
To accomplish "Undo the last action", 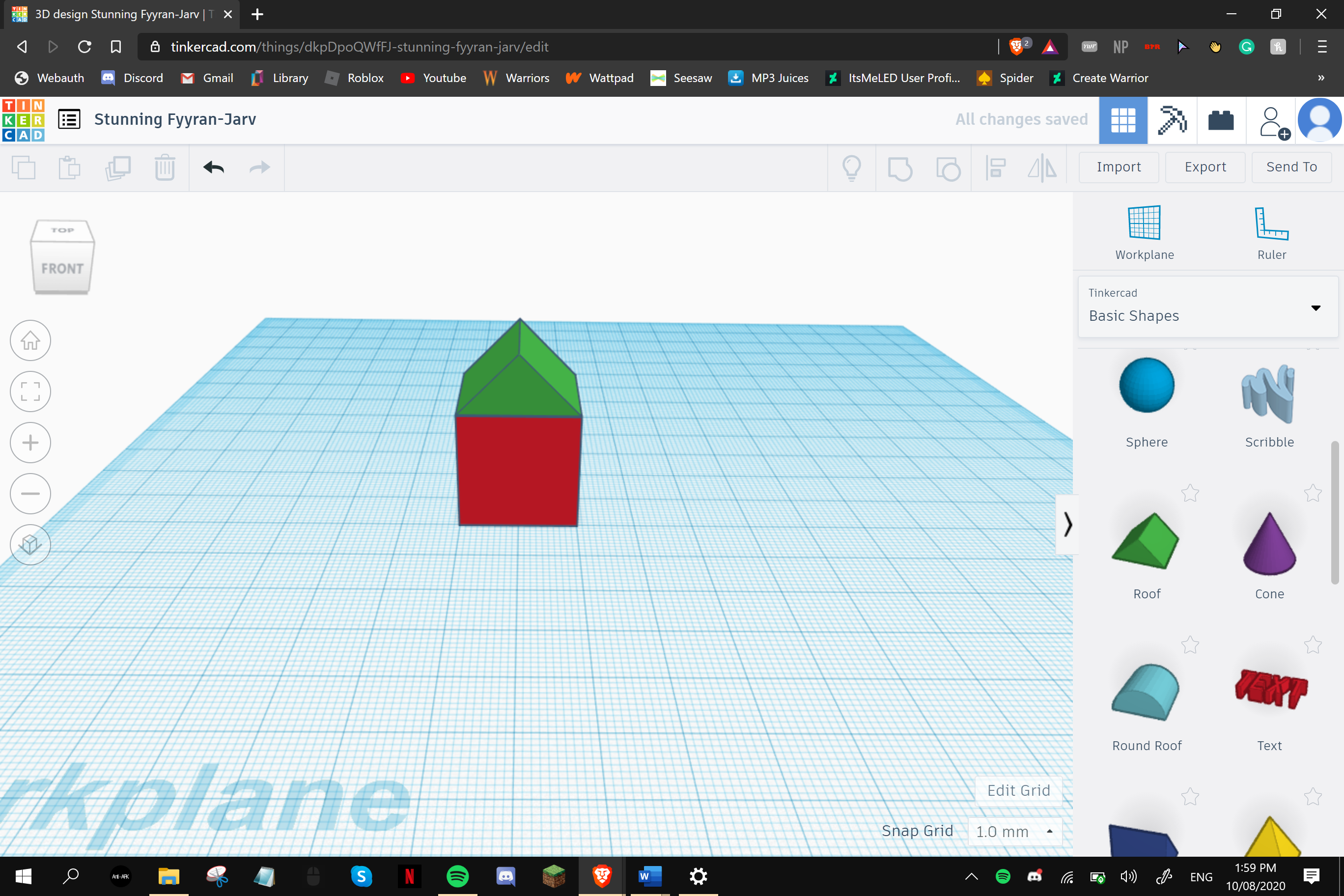I will 214,168.
